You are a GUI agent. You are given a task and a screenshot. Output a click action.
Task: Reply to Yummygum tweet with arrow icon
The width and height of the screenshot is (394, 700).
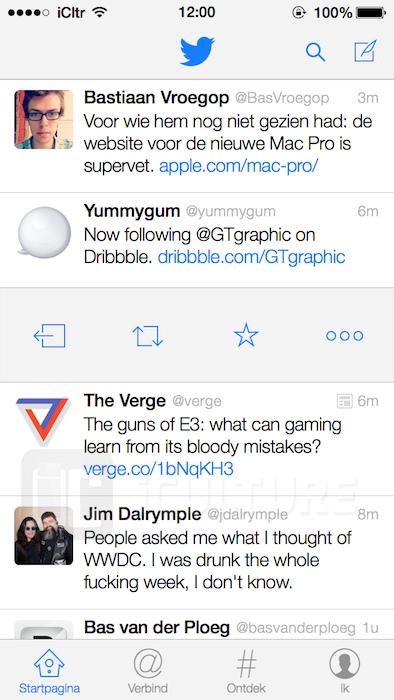point(50,336)
